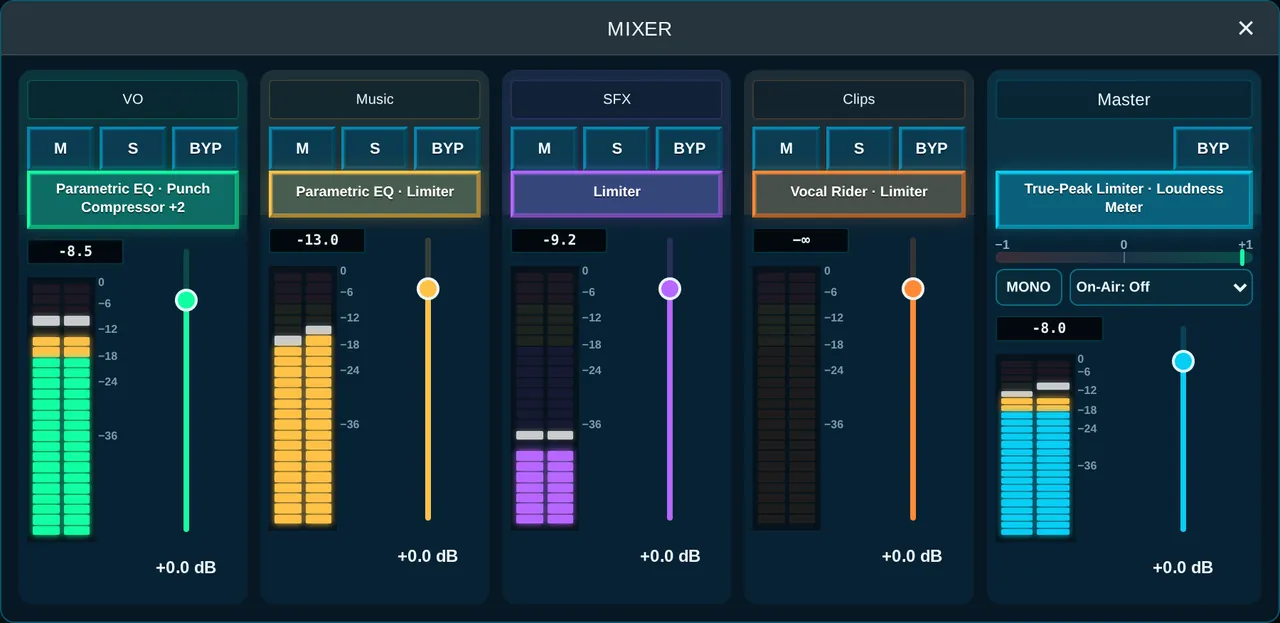Click the Clips level meter
The height and width of the screenshot is (623, 1280).
pos(787,397)
